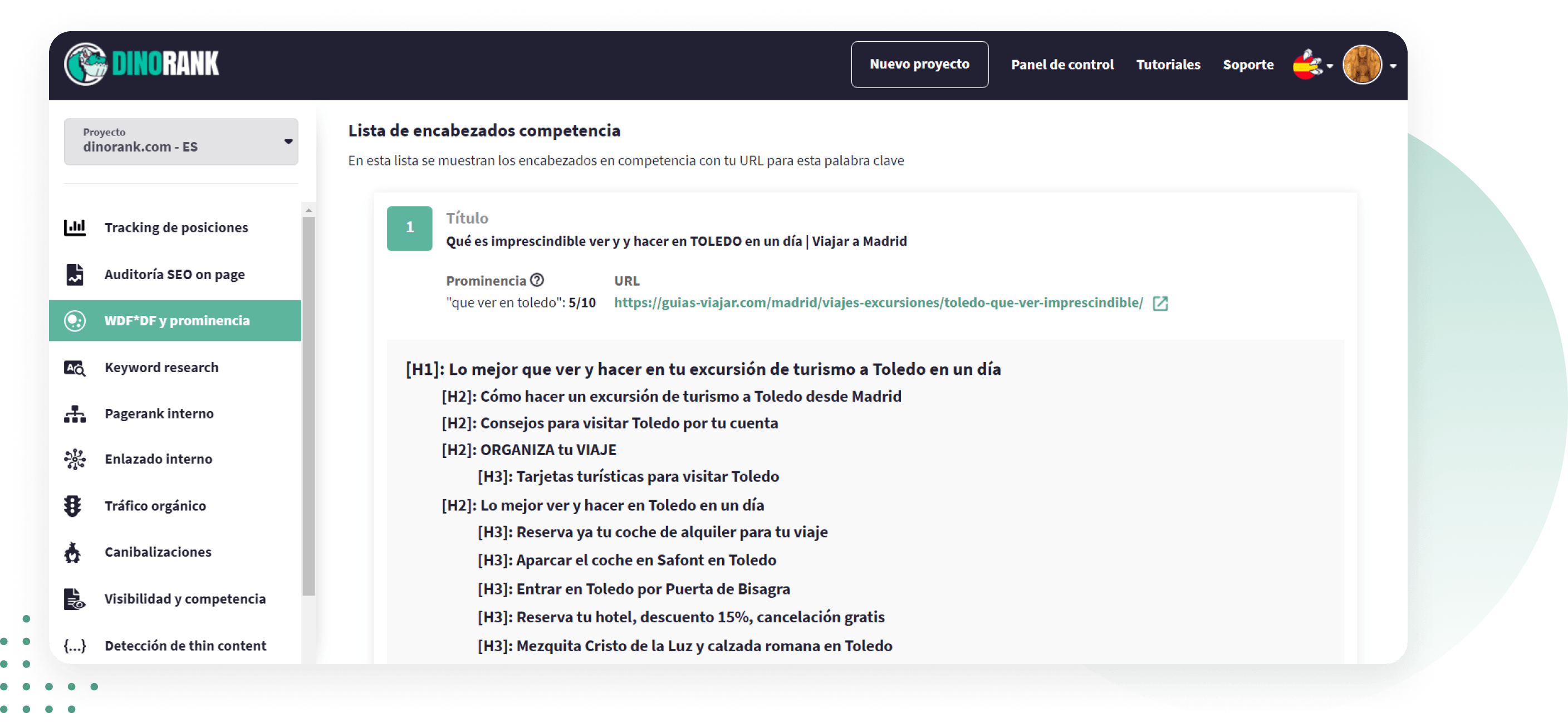Click H2 Lo mejor ver y hacer en Toledo
The image size is (1568, 722).
pos(602,505)
